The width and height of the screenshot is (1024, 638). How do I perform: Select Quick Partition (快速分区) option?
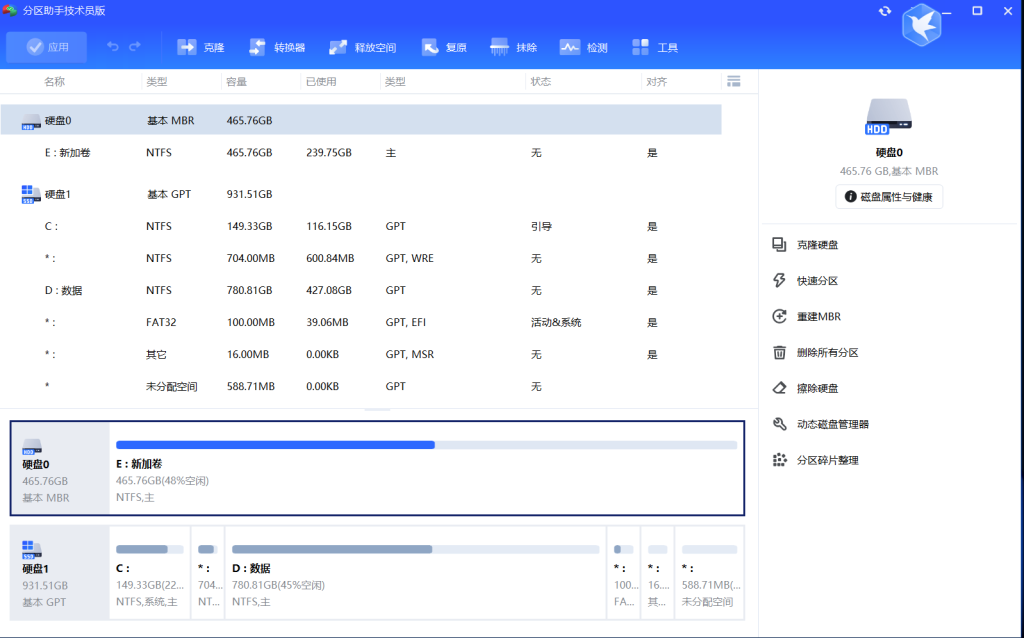[x=817, y=281]
